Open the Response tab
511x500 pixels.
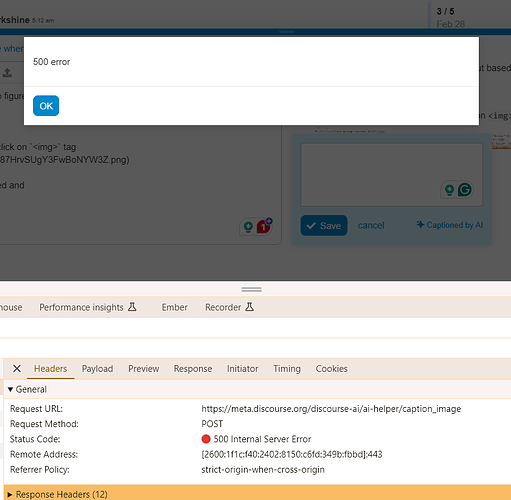pyautogui.click(x=193, y=369)
